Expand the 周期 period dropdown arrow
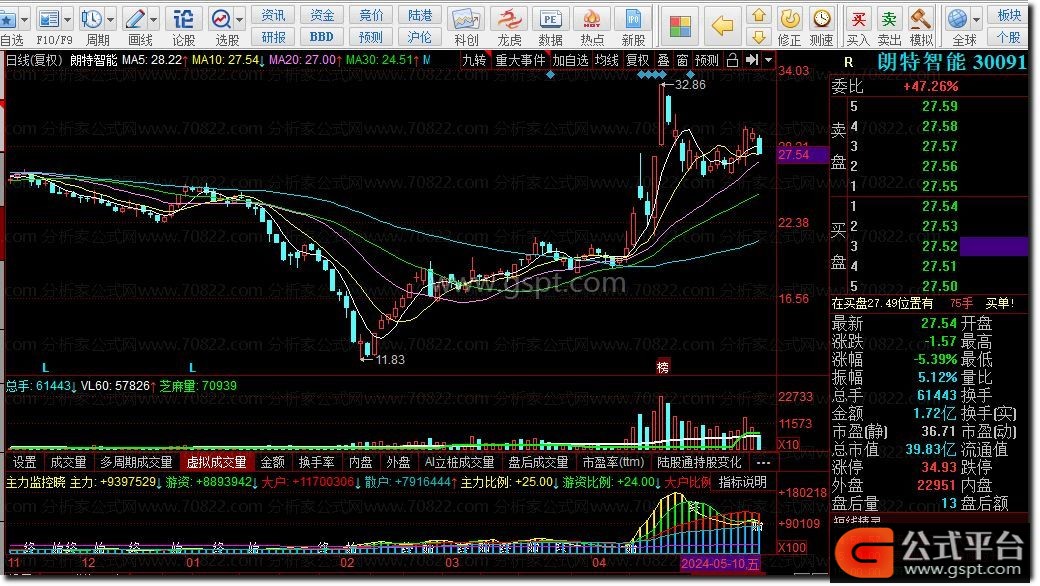 tap(111, 19)
